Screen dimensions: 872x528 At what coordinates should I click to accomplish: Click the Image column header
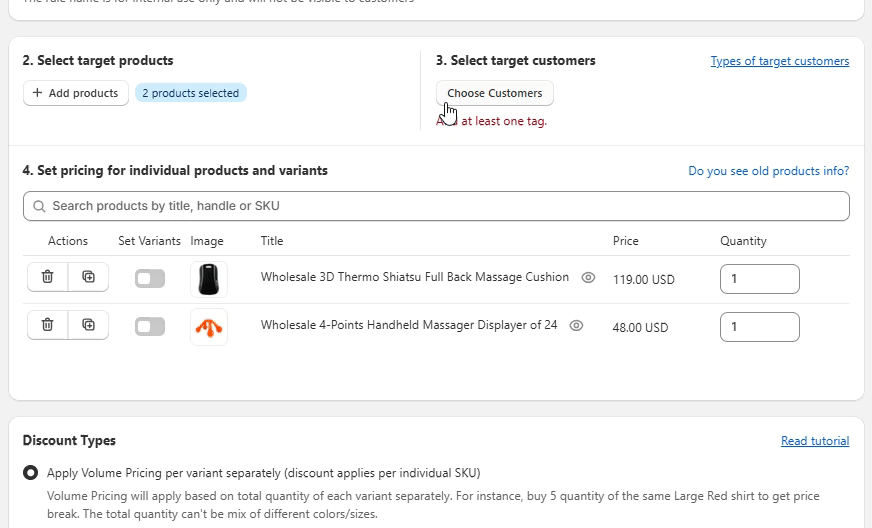click(x=207, y=241)
